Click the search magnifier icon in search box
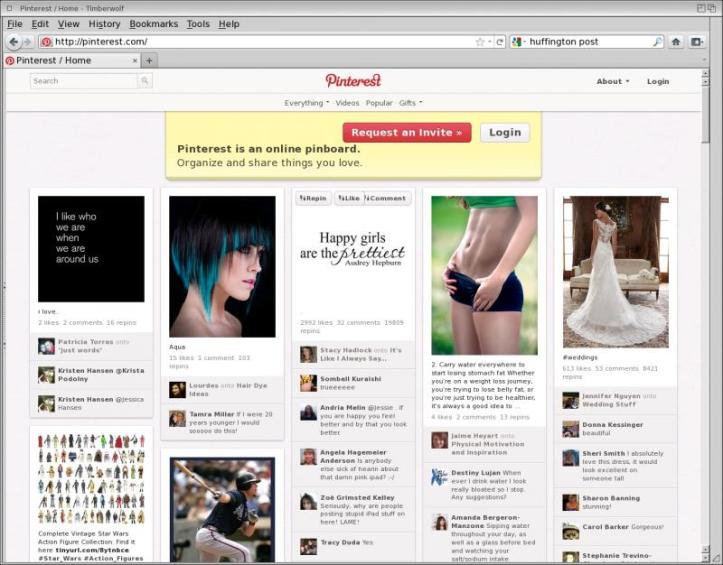The height and width of the screenshot is (565, 723). [657, 42]
